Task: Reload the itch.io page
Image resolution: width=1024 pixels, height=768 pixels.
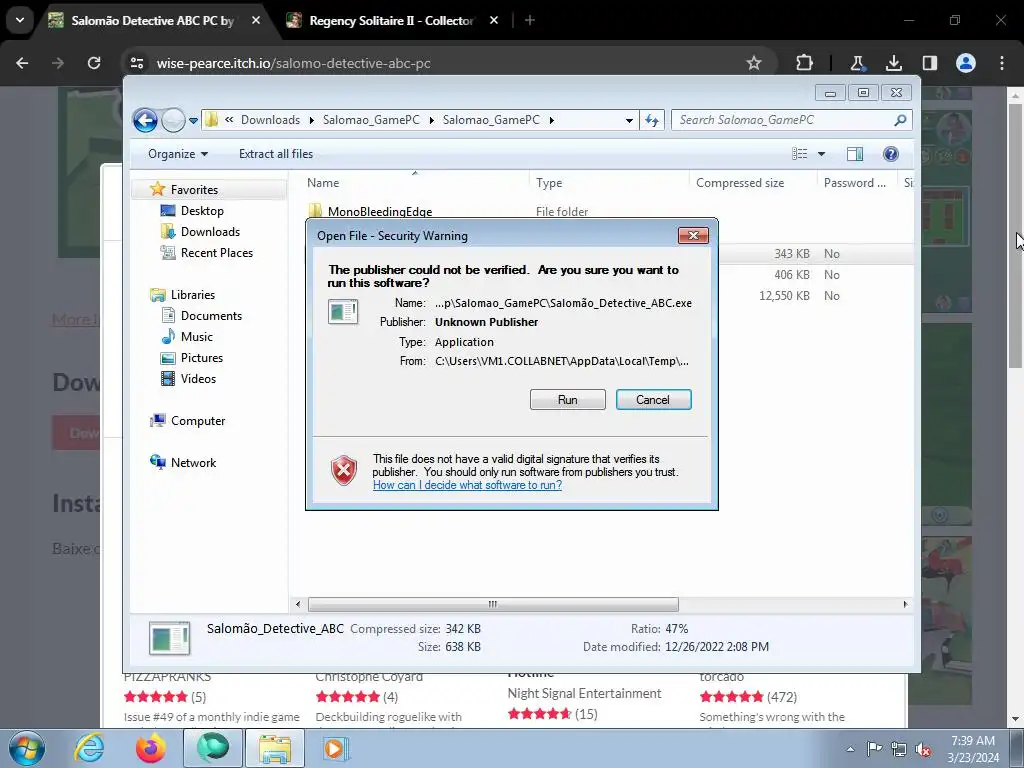Action: point(94,63)
